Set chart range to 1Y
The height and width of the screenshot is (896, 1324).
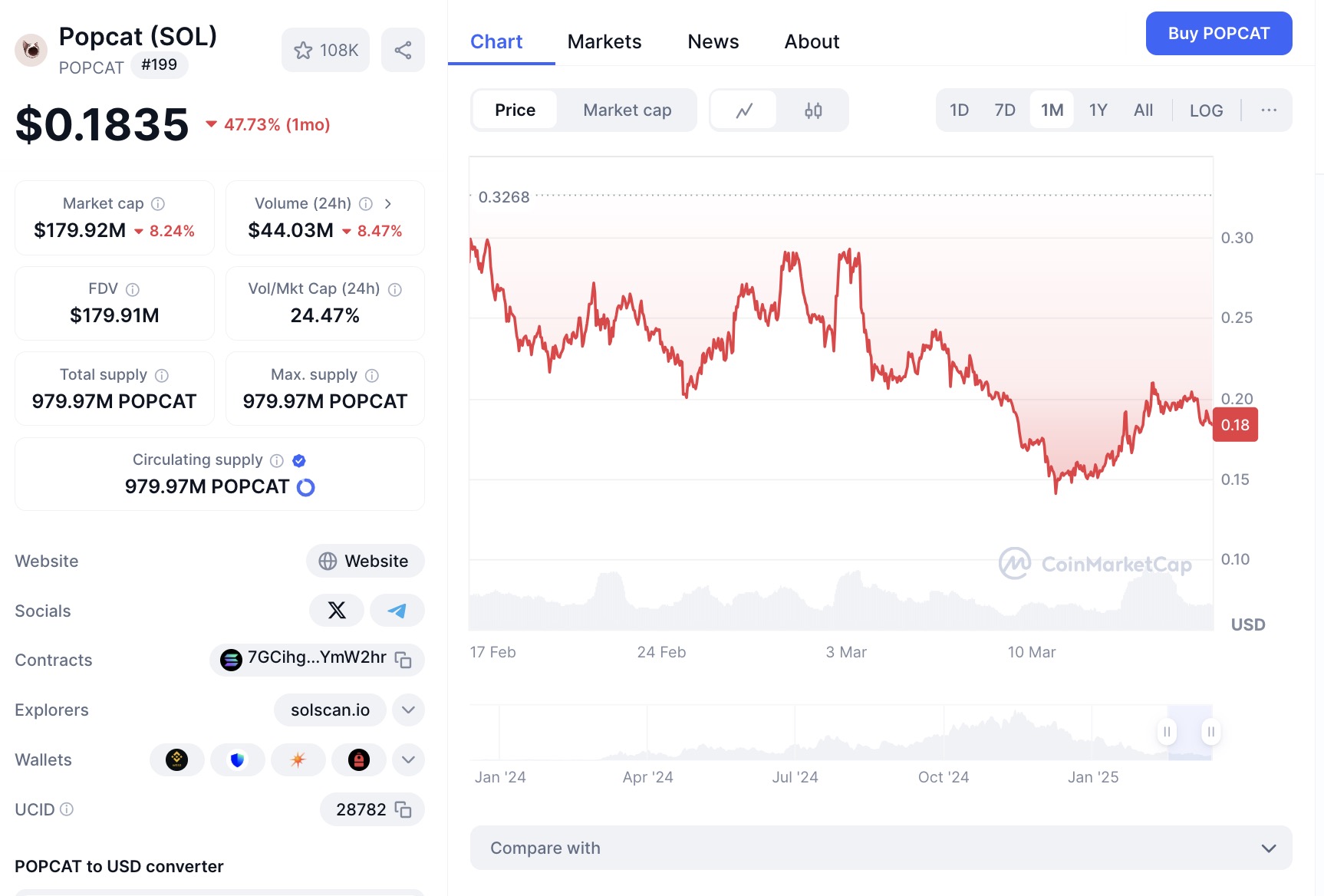[x=1098, y=110]
